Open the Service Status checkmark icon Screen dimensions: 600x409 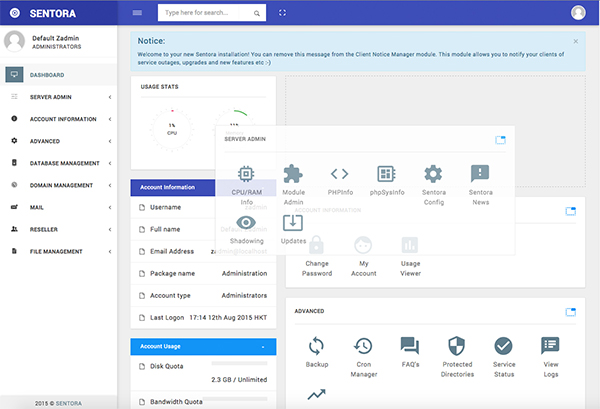pyautogui.click(x=504, y=346)
